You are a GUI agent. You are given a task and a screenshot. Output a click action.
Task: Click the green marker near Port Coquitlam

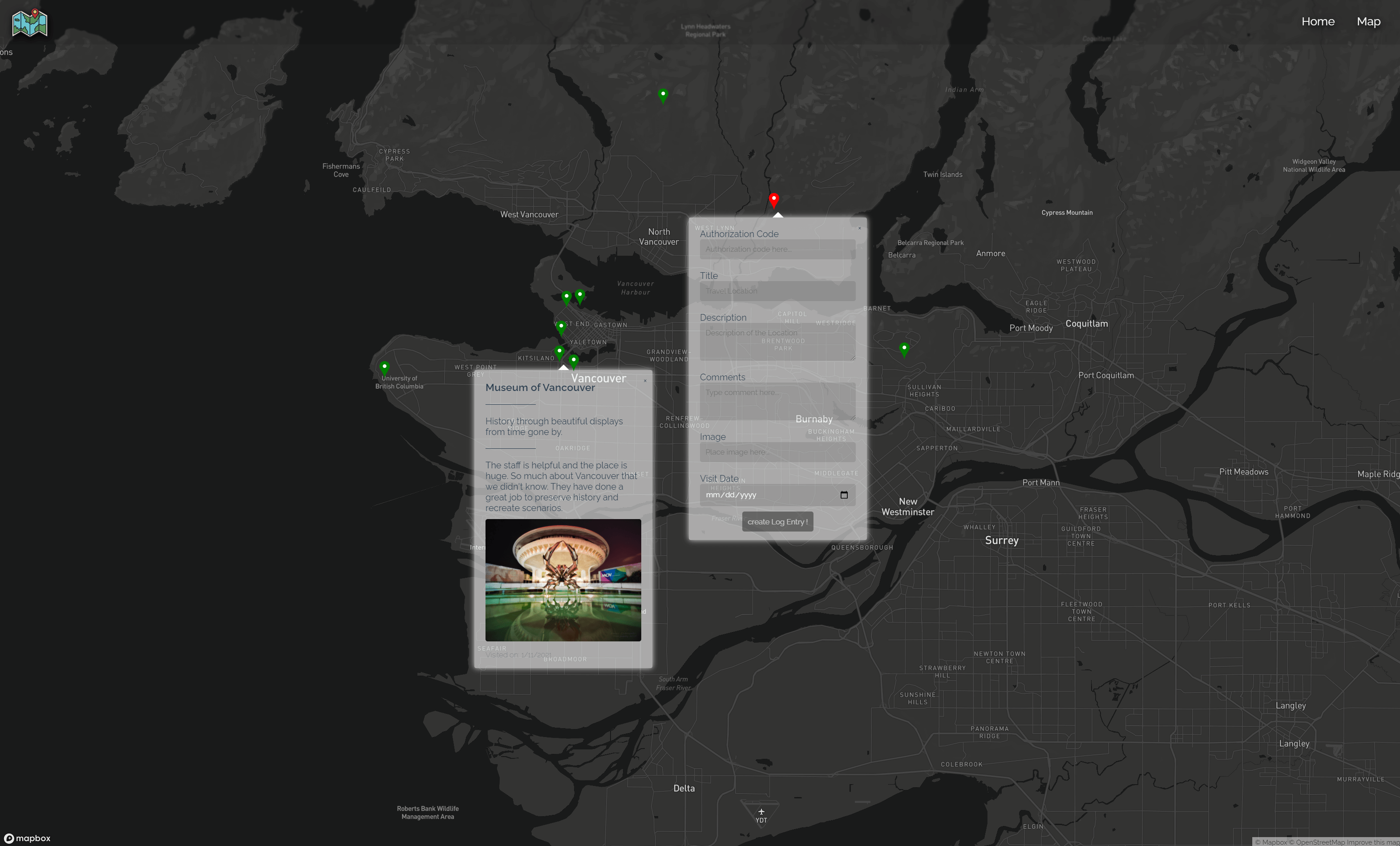(x=904, y=348)
